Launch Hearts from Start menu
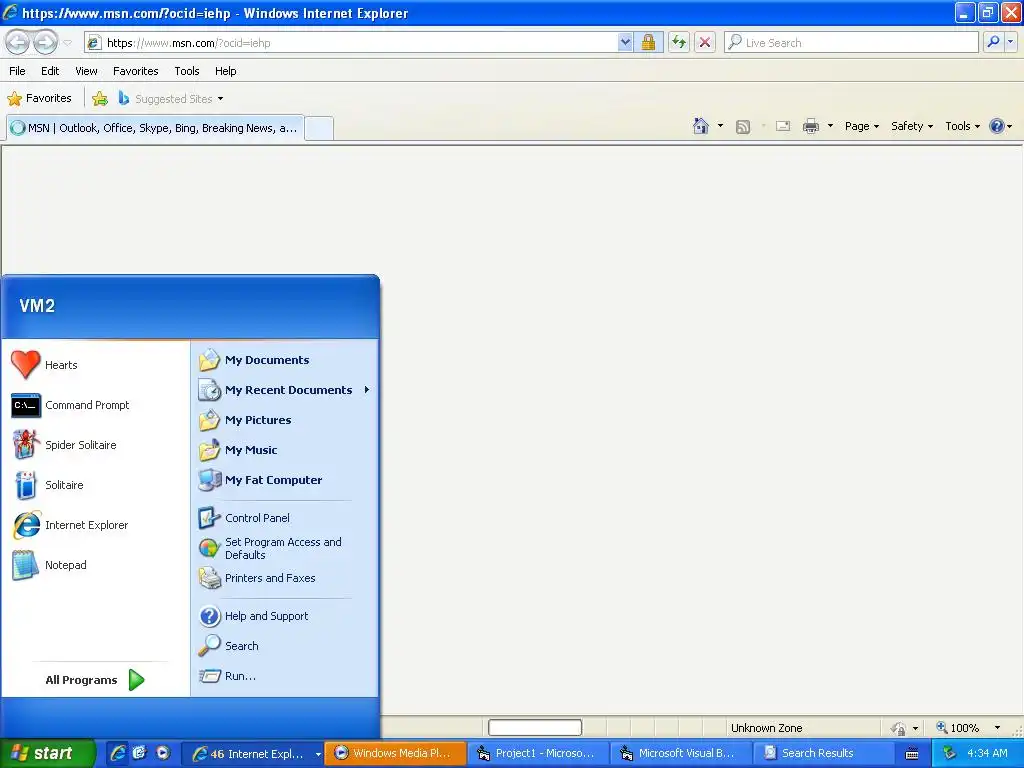Image resolution: width=1024 pixels, height=768 pixels. tap(96, 365)
